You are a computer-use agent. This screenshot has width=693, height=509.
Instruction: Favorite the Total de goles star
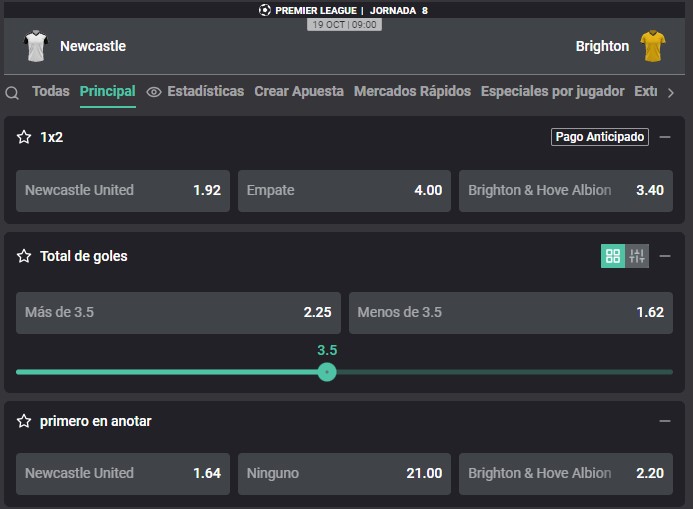click(24, 256)
